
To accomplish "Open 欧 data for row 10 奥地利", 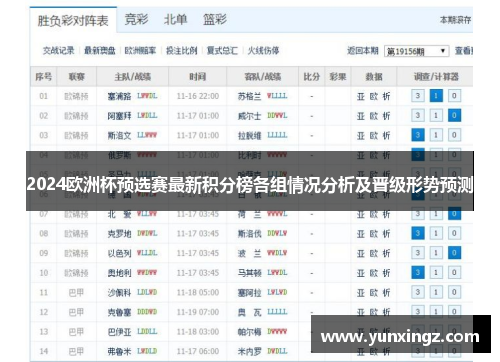I will 374,273.
